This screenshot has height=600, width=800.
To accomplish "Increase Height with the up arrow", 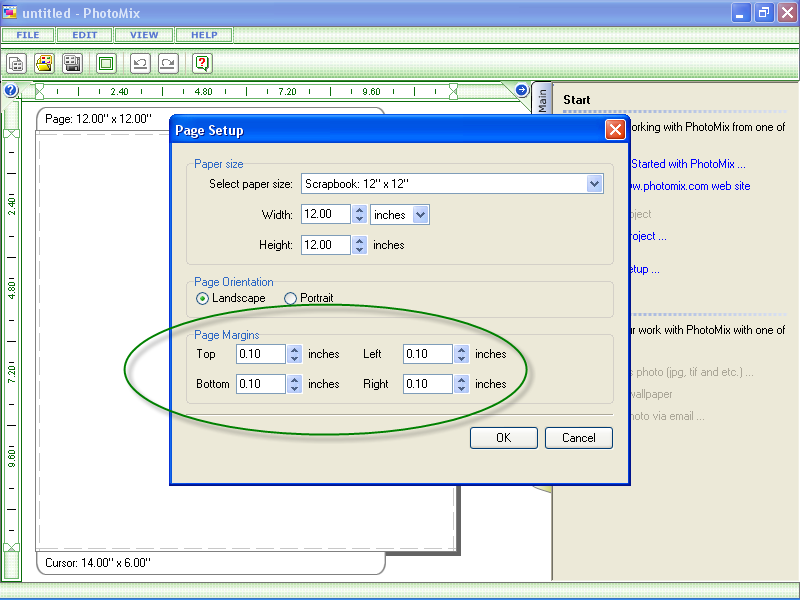I will tap(360, 240).
